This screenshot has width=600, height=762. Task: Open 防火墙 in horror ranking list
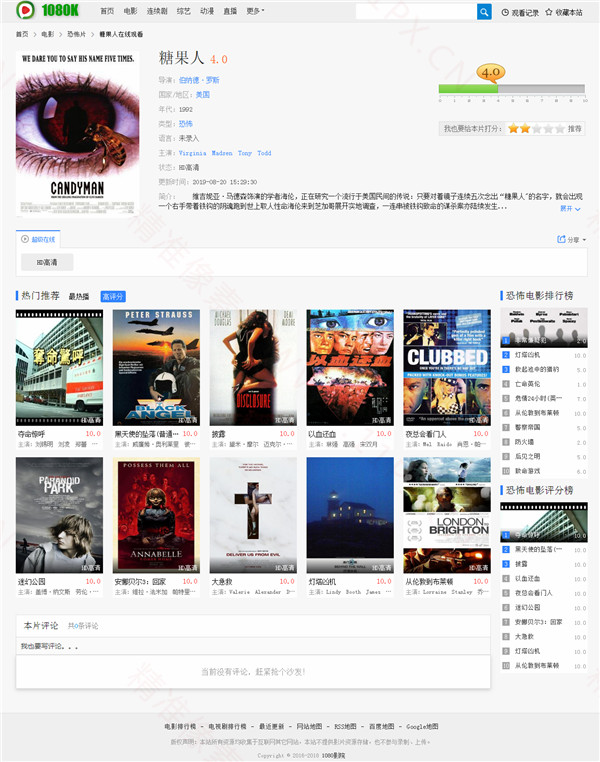coord(524,442)
